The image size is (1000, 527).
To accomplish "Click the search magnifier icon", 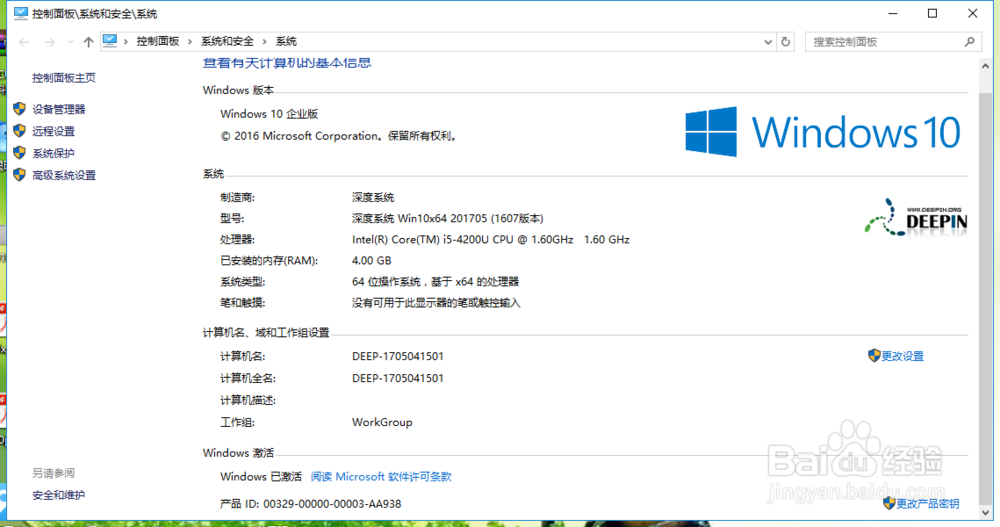I will coord(969,42).
